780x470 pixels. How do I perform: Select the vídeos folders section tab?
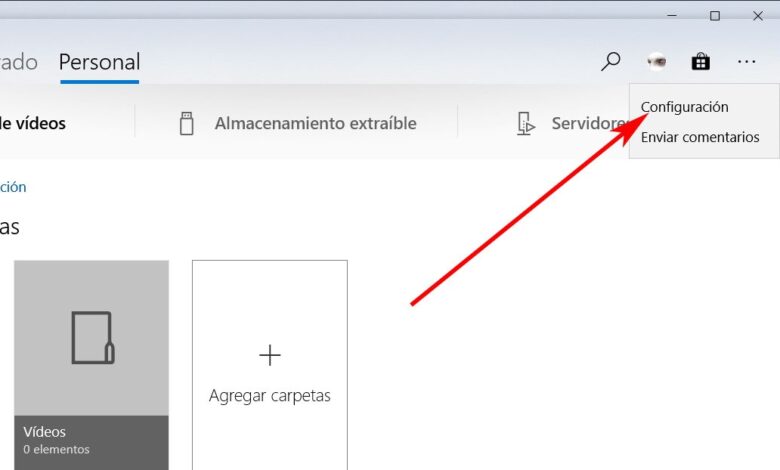pyautogui.click(x=33, y=123)
